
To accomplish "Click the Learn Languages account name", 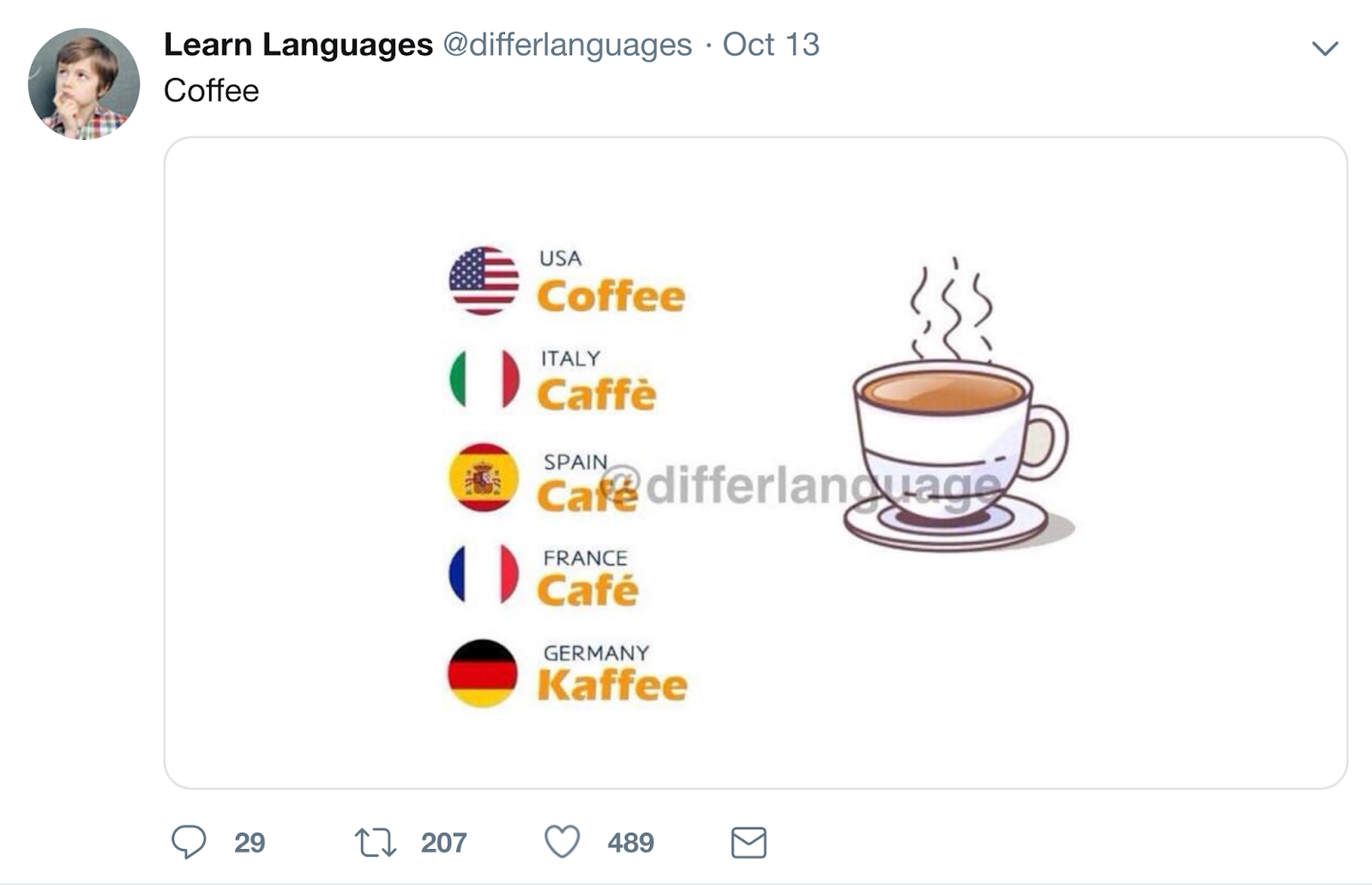I will [298, 45].
